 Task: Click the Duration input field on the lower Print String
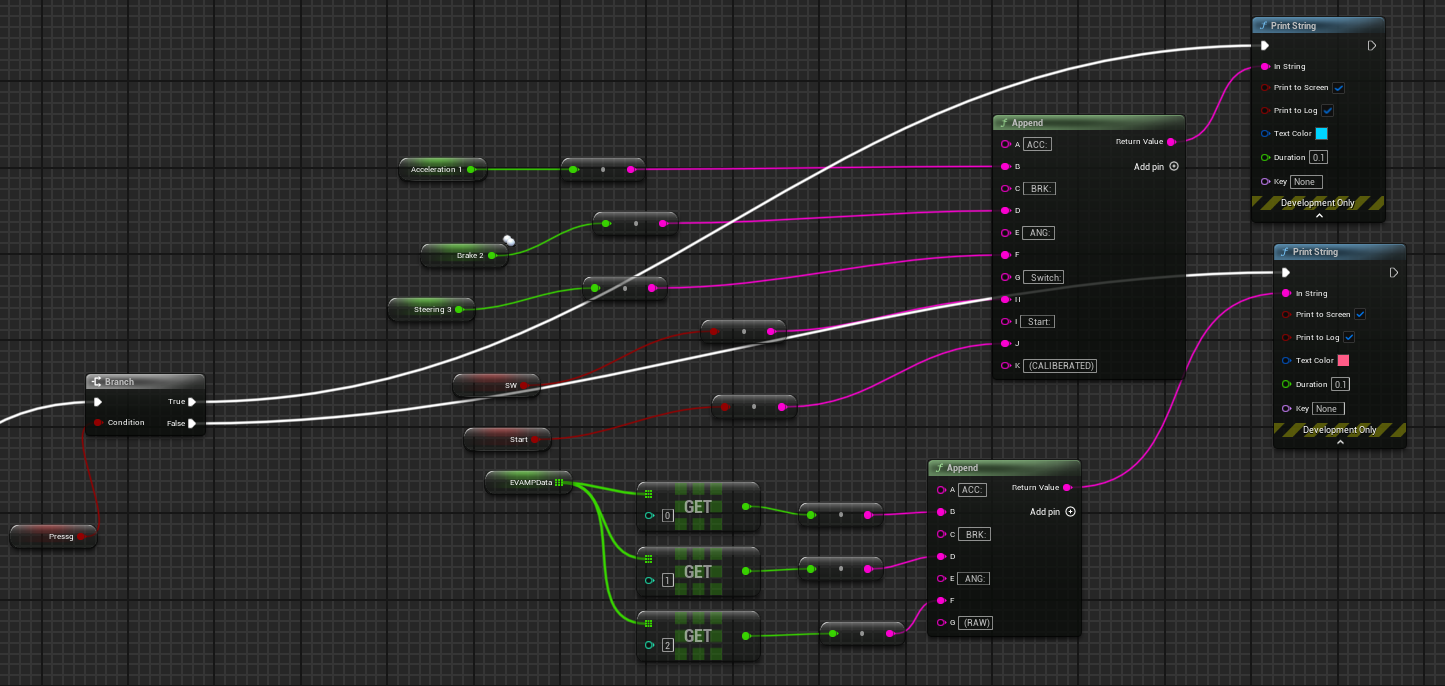[x=1343, y=384]
